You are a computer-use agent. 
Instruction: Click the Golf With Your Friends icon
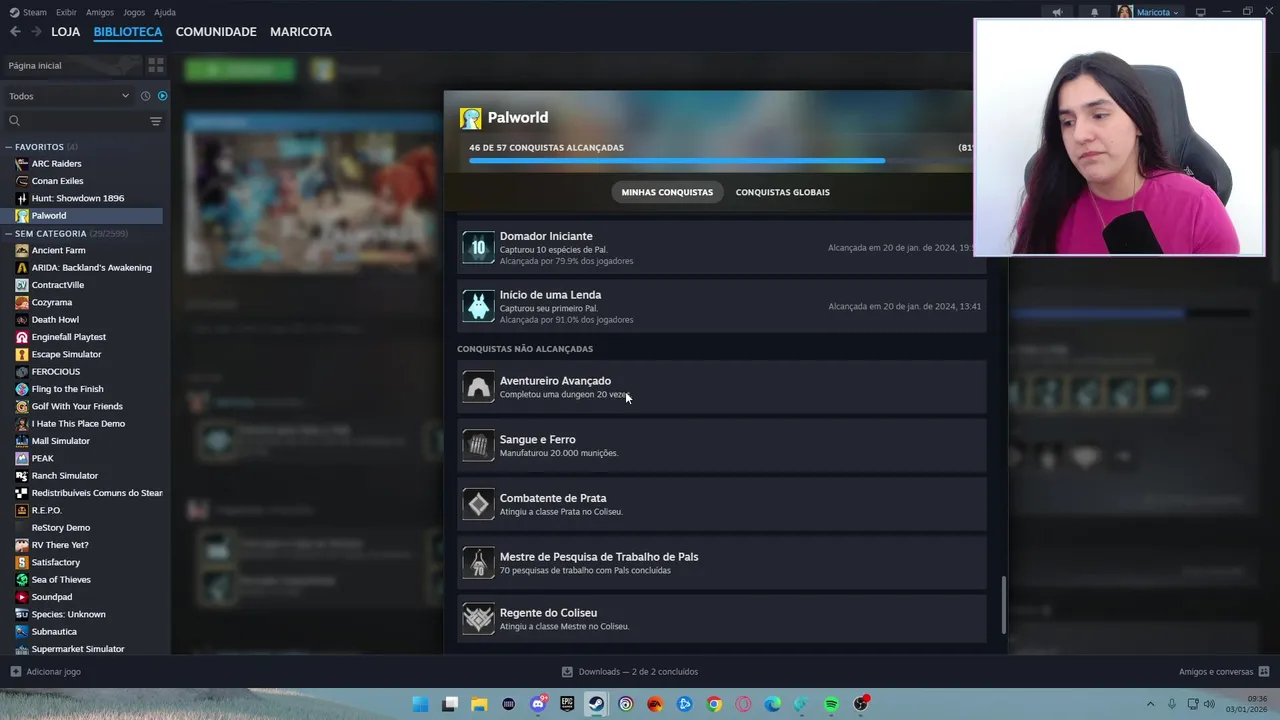click(x=22, y=406)
